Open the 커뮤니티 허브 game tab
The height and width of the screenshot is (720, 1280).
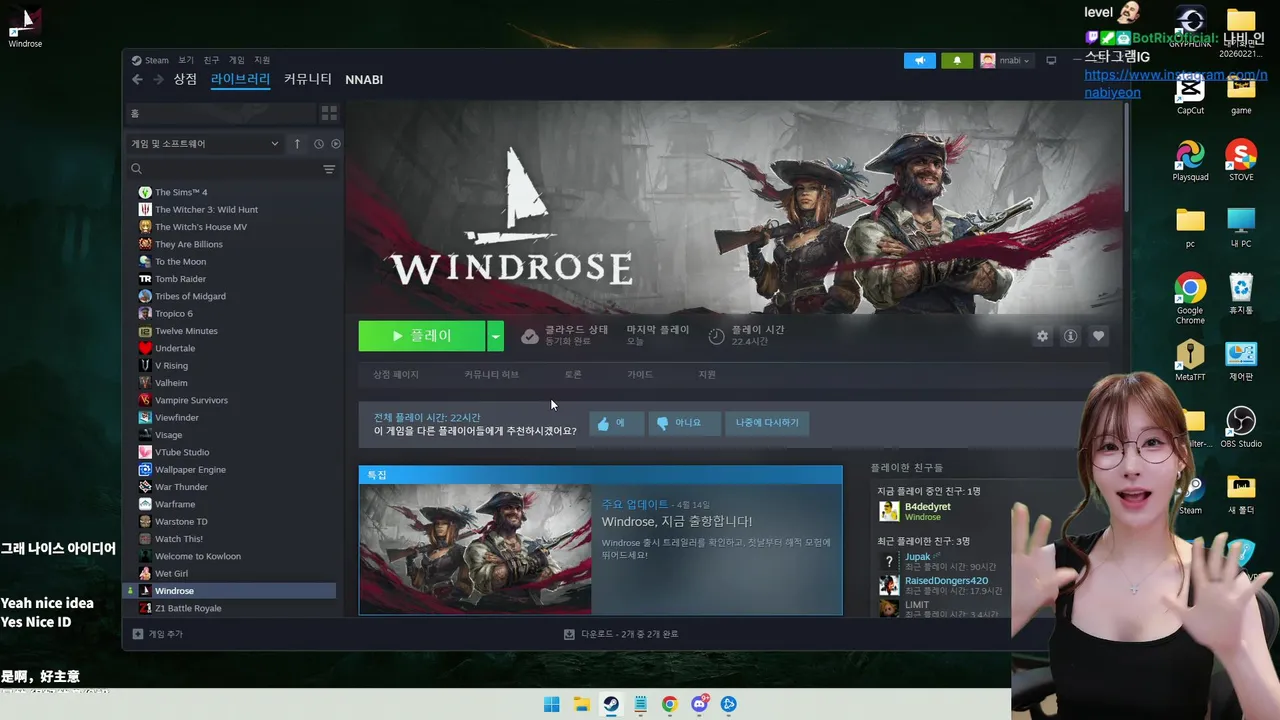491,374
